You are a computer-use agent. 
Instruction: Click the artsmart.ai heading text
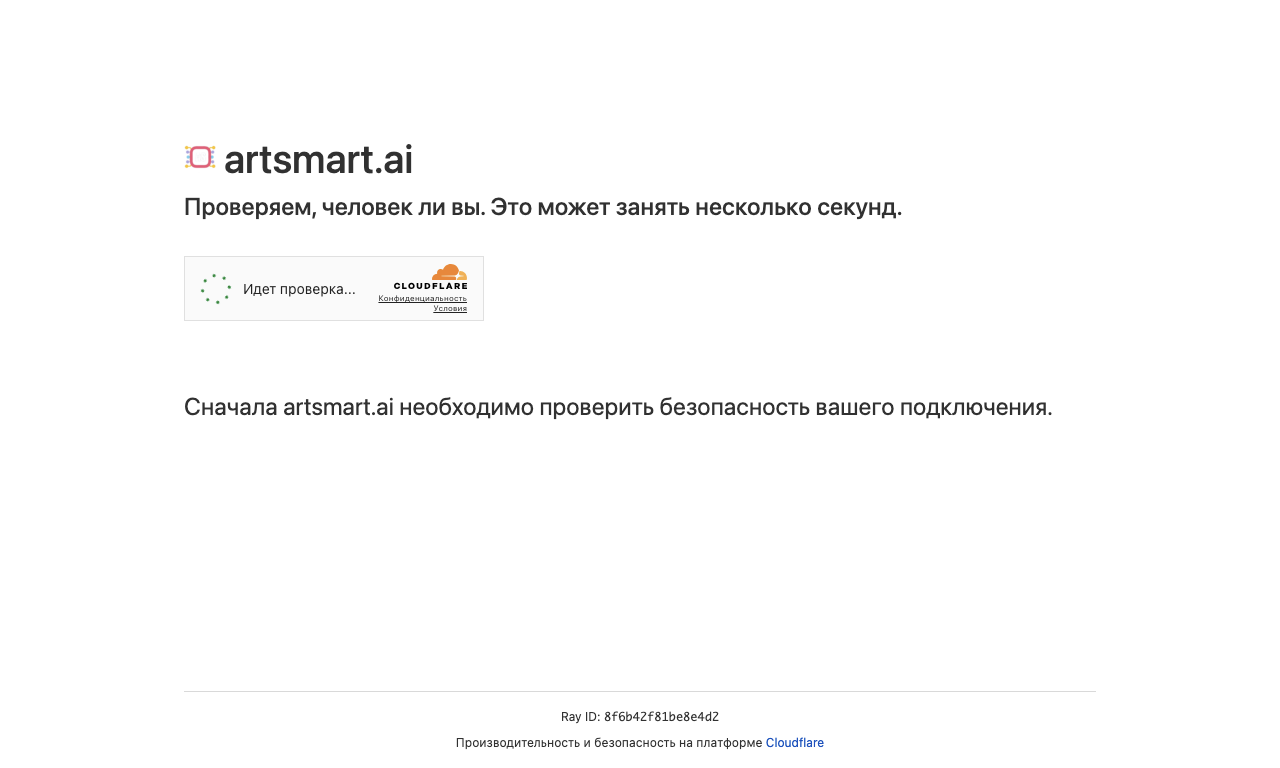click(318, 159)
